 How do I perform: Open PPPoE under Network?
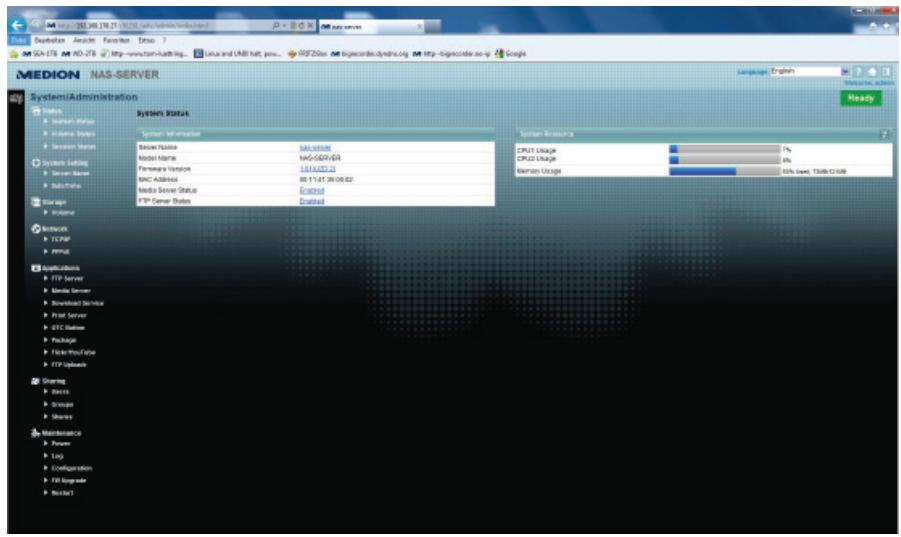pyautogui.click(x=60, y=252)
